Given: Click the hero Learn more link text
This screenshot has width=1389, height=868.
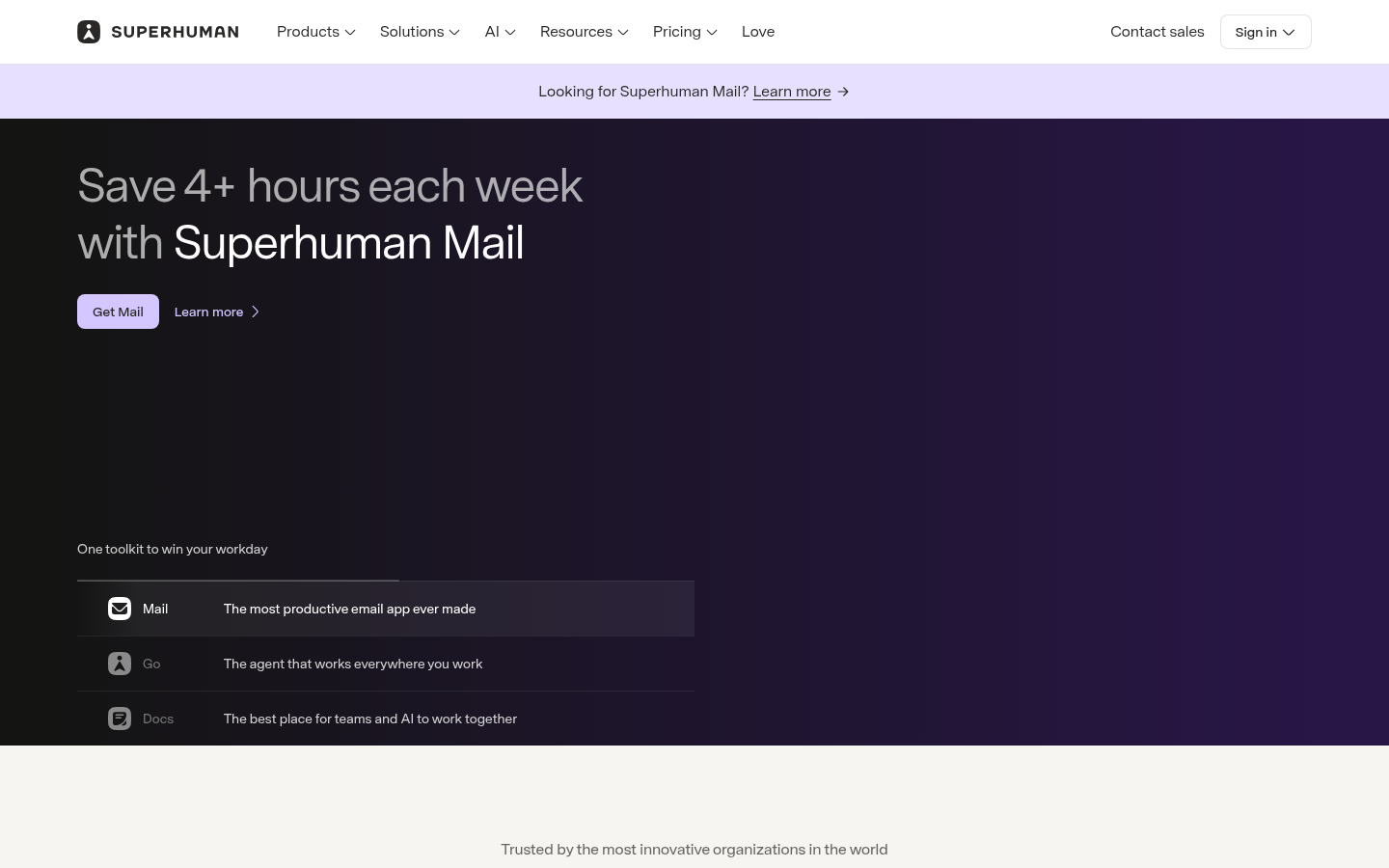Looking at the screenshot, I should point(208,312).
